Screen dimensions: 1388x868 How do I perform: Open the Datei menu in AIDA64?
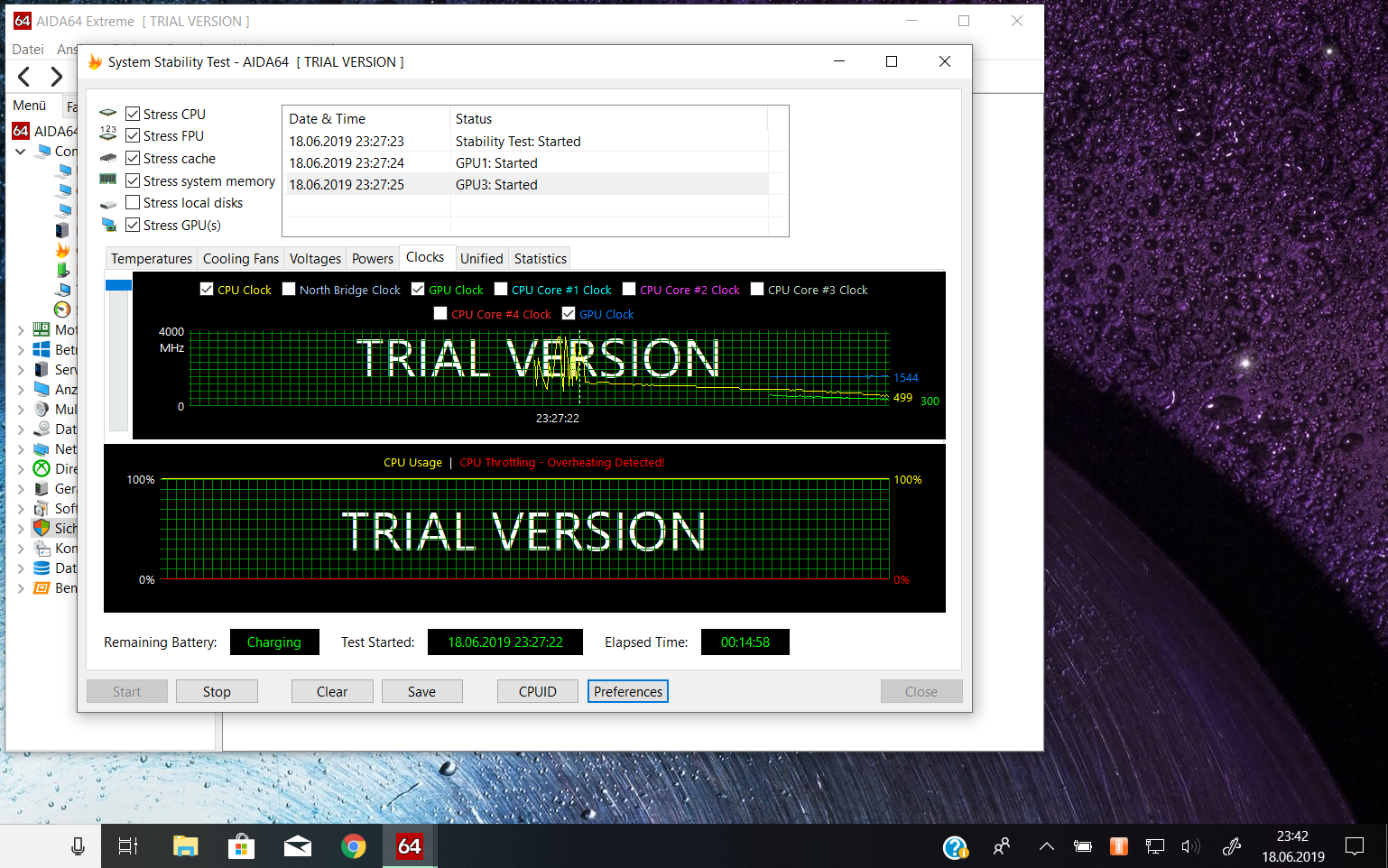[28, 49]
